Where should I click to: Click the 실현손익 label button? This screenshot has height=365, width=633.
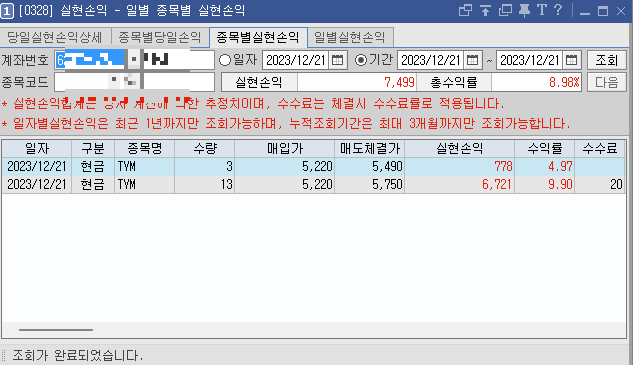coord(259,82)
